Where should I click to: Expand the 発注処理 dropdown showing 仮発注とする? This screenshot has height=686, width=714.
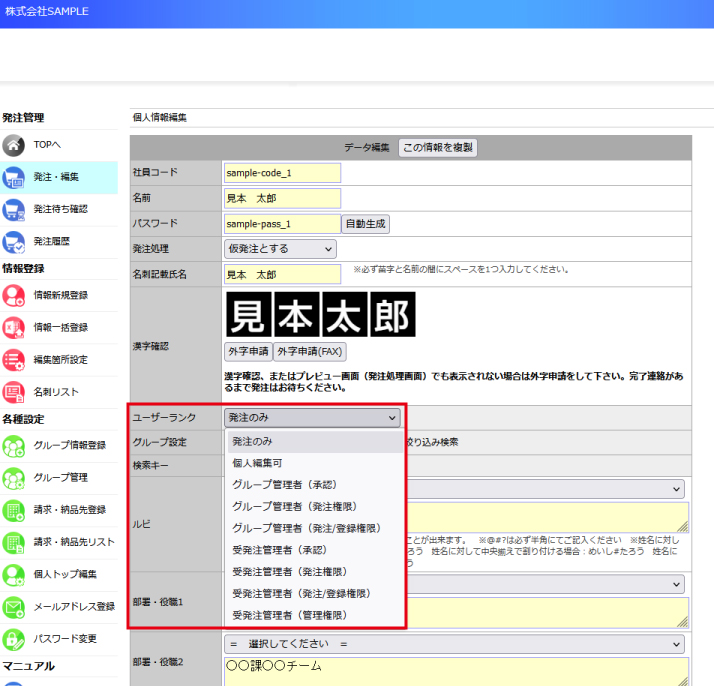[280, 249]
